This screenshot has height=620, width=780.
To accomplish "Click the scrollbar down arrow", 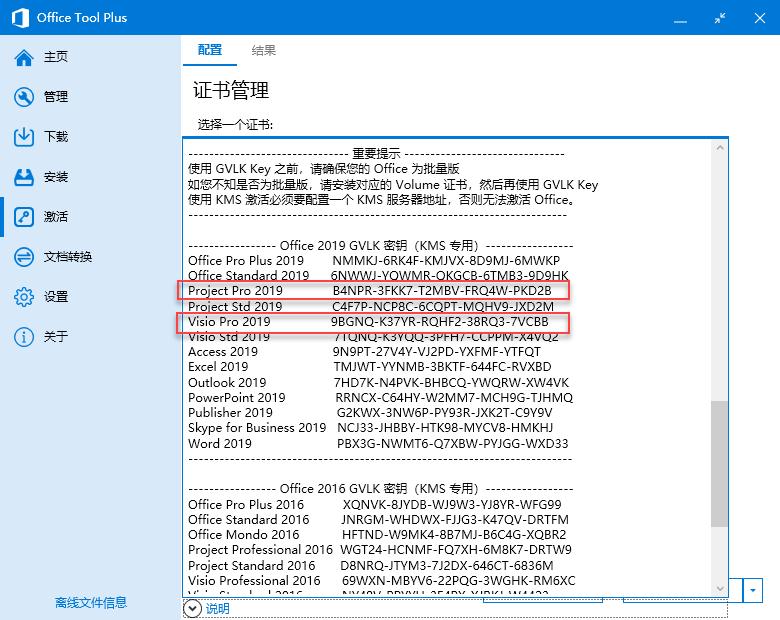I will [720, 589].
